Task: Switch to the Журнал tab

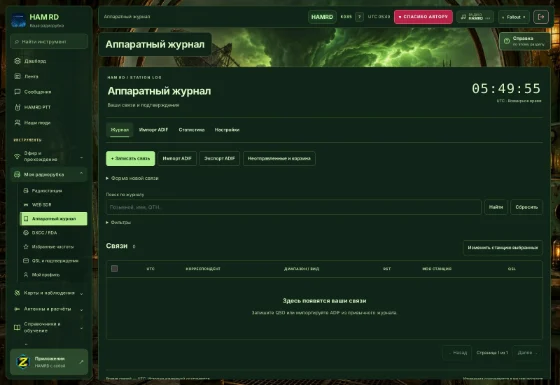Action: point(120,130)
